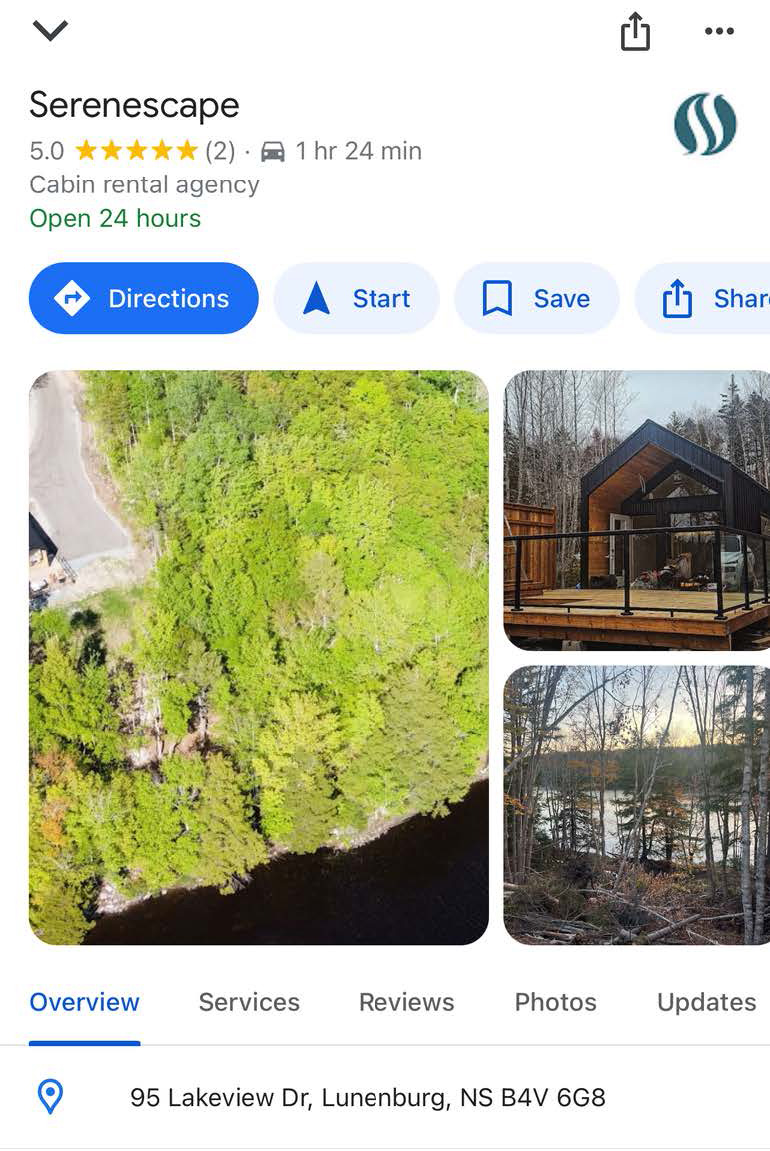Image resolution: width=770 pixels, height=1151 pixels.
Task: Click the car travel time icon
Action: tap(272, 151)
